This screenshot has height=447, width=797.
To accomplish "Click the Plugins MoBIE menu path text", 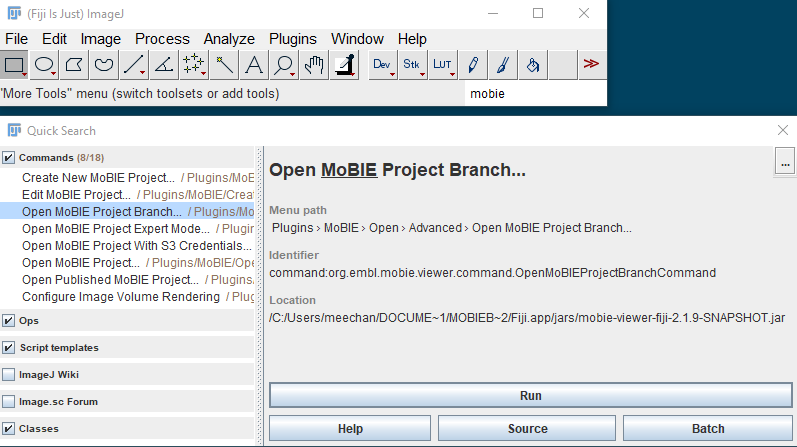I will [x=451, y=228].
